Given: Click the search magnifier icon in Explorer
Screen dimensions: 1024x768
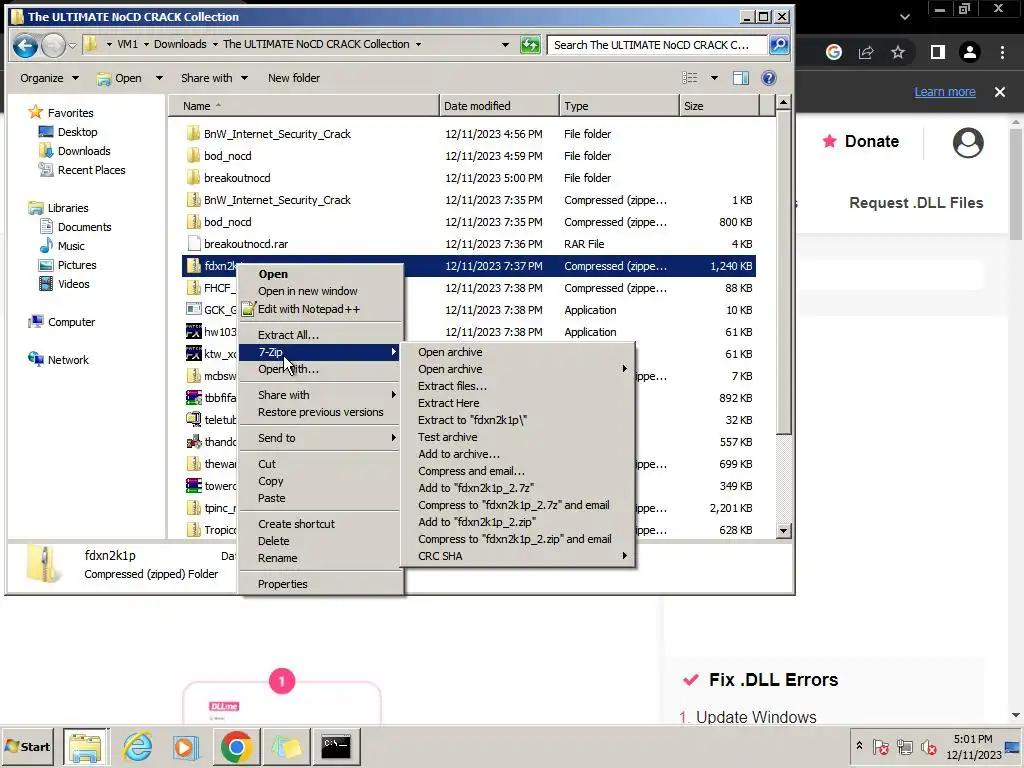Looking at the screenshot, I should [x=779, y=45].
